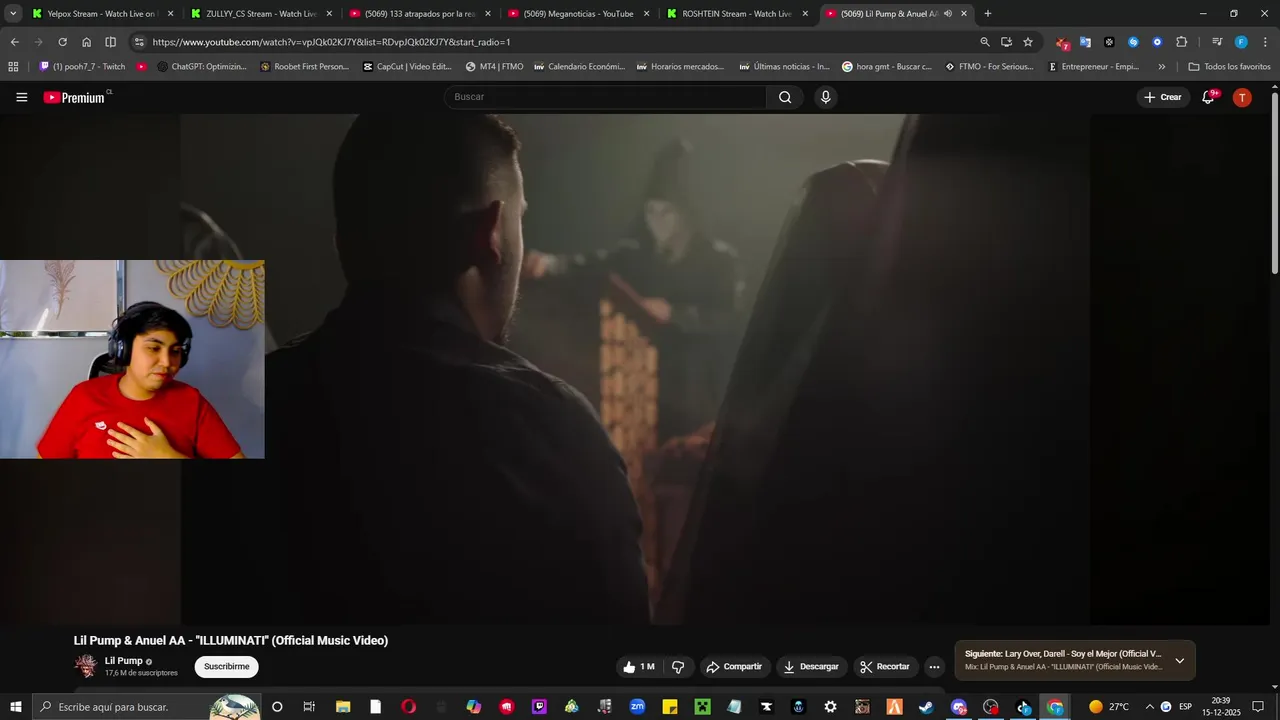Screen dimensions: 1280x720
Task: Install app icon in address bar
Action: pyautogui.click(x=1006, y=42)
